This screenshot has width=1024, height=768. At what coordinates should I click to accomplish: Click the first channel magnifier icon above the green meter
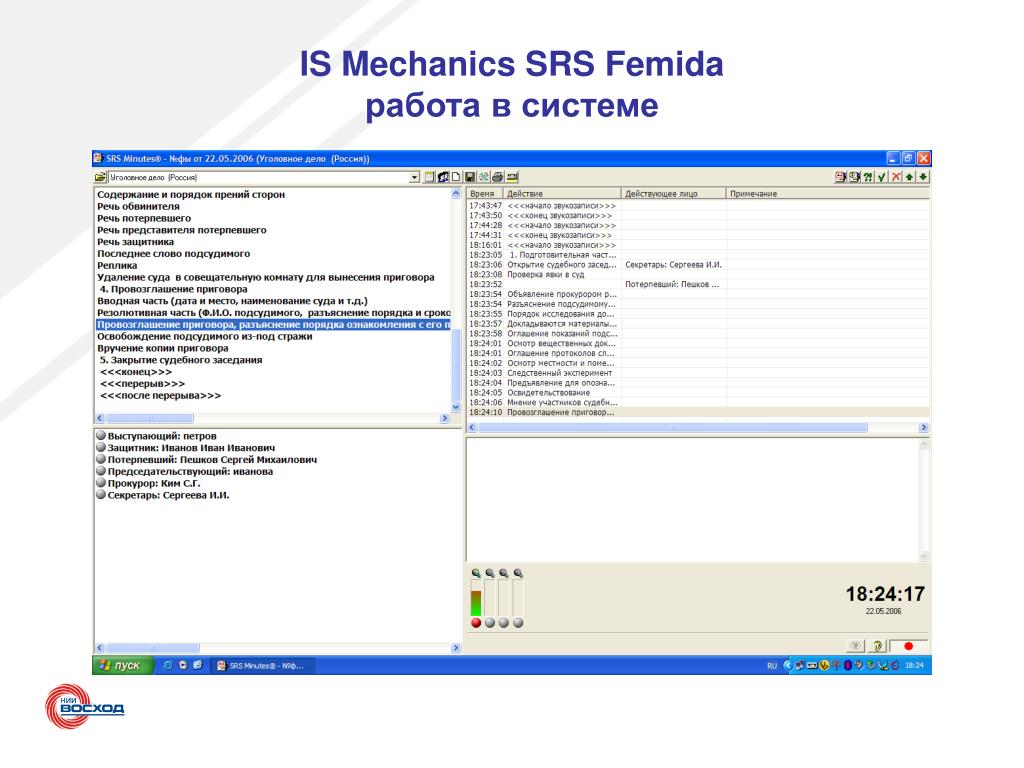pyautogui.click(x=476, y=573)
